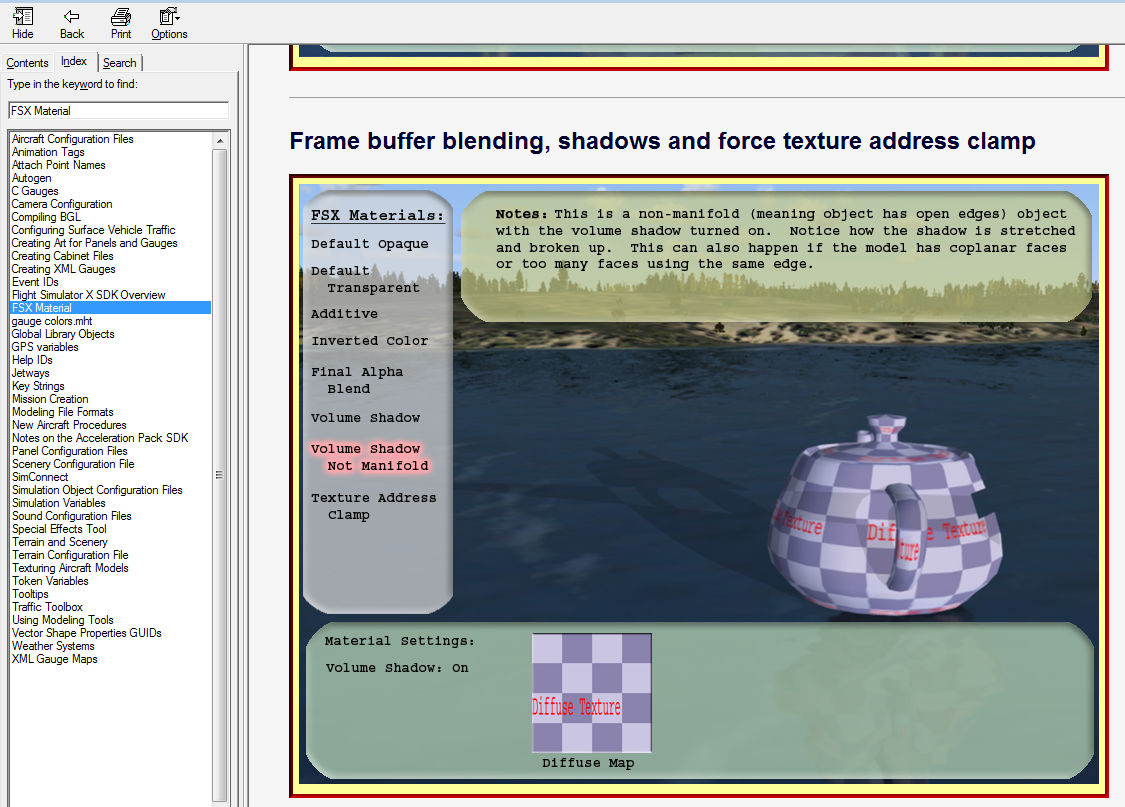Screen dimensions: 1125x807
Task: Select 'Creating Art for Panels and Gauges'
Action: tap(95, 243)
